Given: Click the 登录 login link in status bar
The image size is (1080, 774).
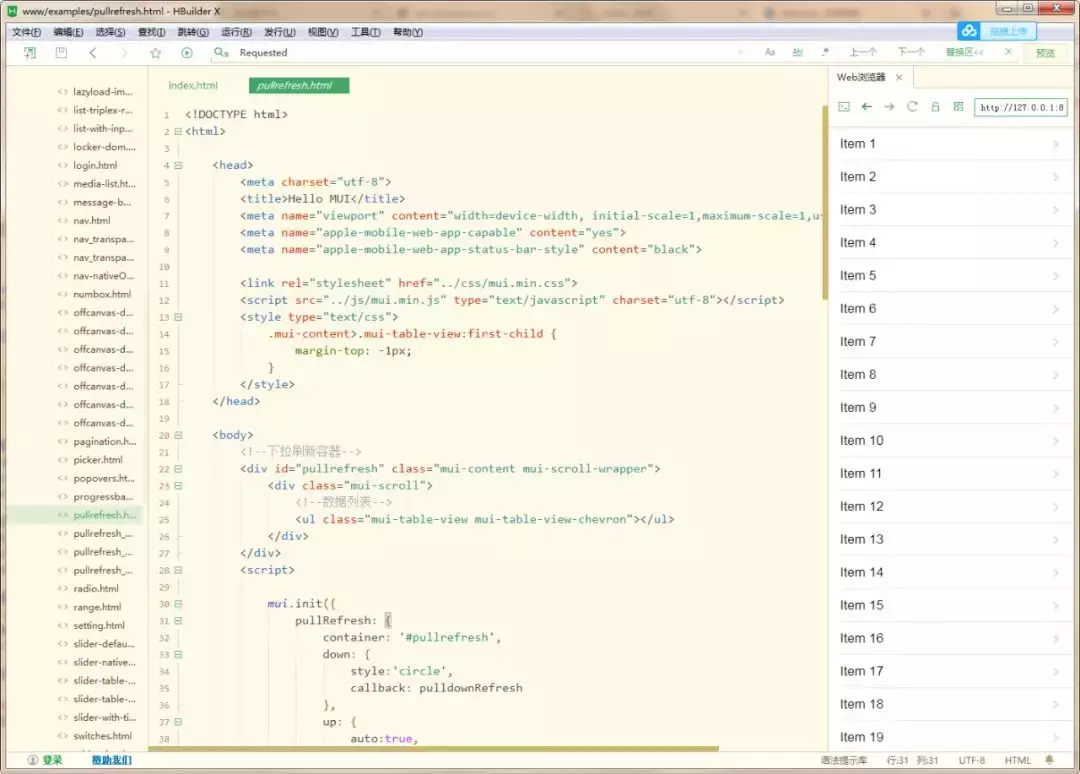Looking at the screenshot, I should click(52, 760).
